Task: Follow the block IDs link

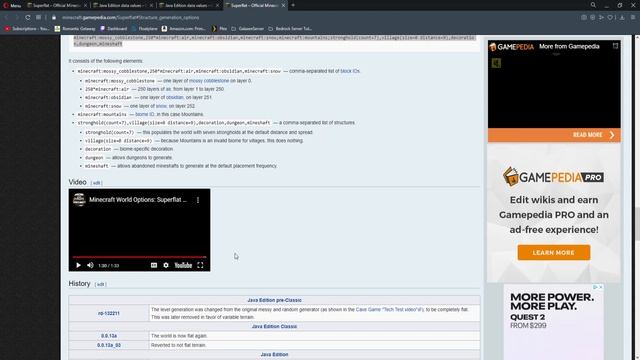Action: pyautogui.click(x=350, y=71)
